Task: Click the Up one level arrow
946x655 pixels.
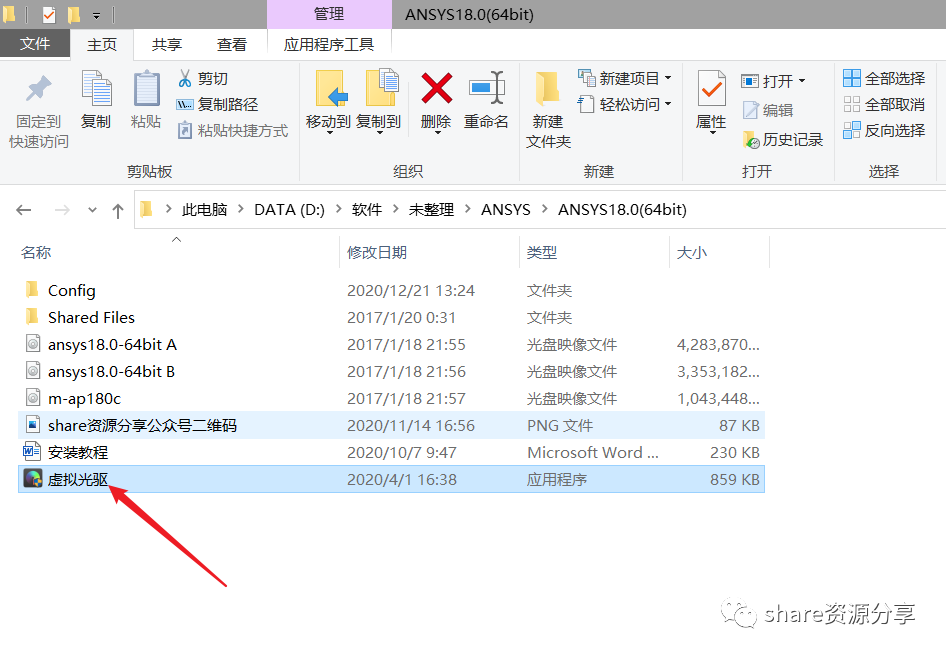Action: point(118,210)
